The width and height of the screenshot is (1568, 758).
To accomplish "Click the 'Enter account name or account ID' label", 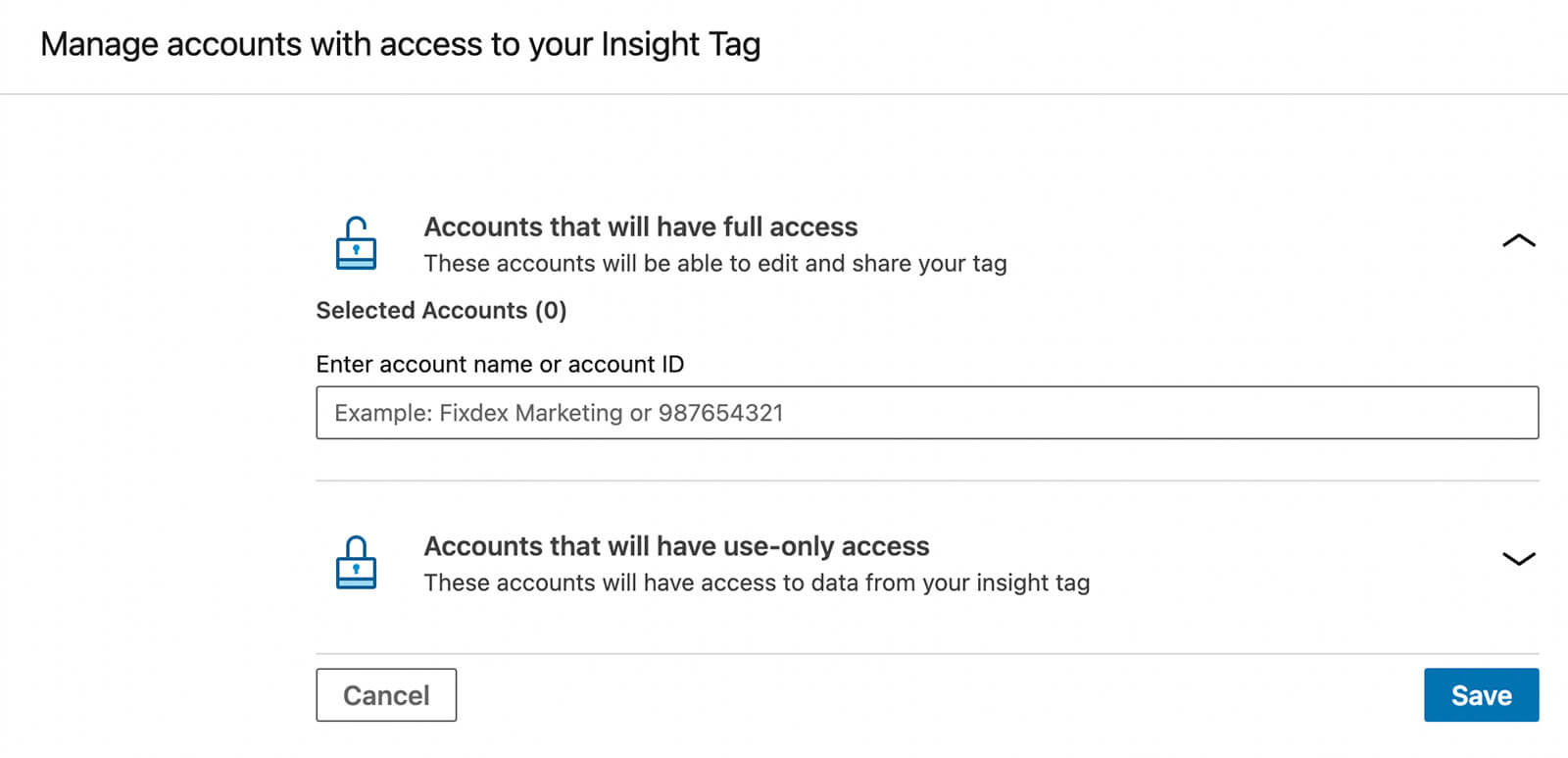I will point(500,365).
